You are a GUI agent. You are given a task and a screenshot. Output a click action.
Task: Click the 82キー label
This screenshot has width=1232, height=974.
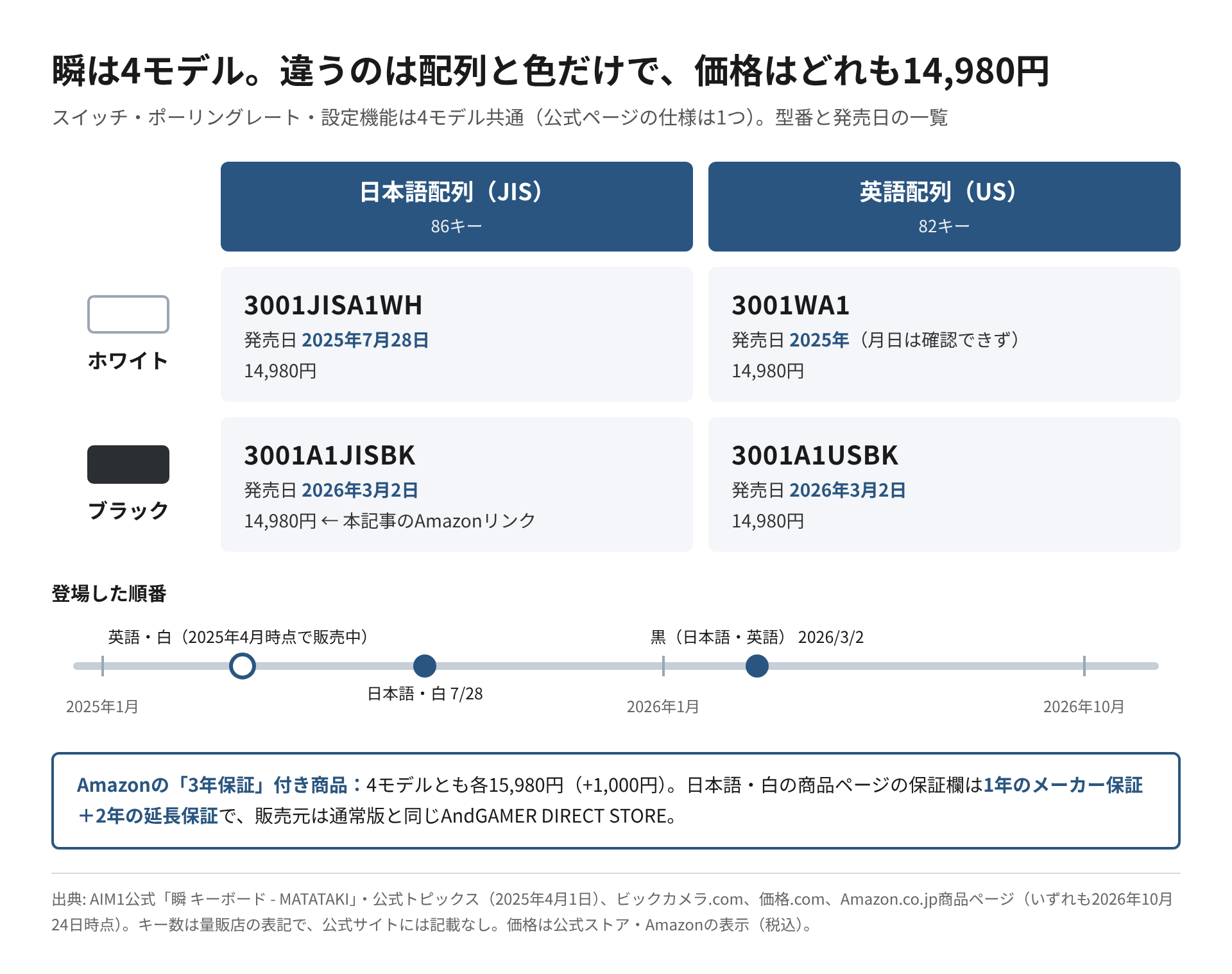coord(944,226)
